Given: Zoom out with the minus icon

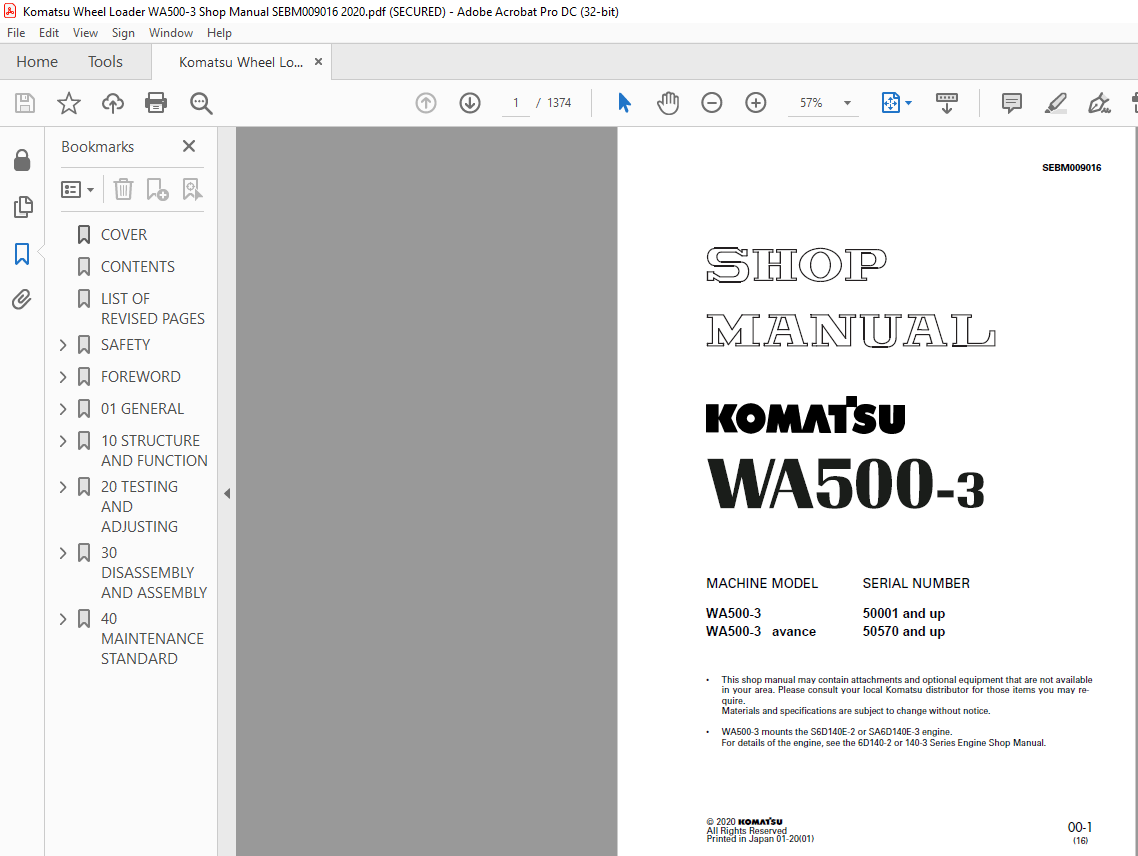Looking at the screenshot, I should pos(711,103).
